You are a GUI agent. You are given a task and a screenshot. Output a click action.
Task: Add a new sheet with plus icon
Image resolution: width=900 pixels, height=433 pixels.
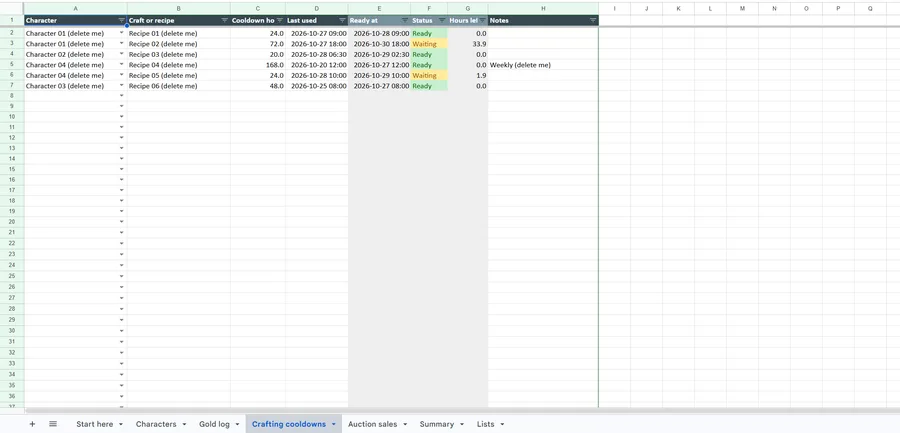pyautogui.click(x=32, y=424)
